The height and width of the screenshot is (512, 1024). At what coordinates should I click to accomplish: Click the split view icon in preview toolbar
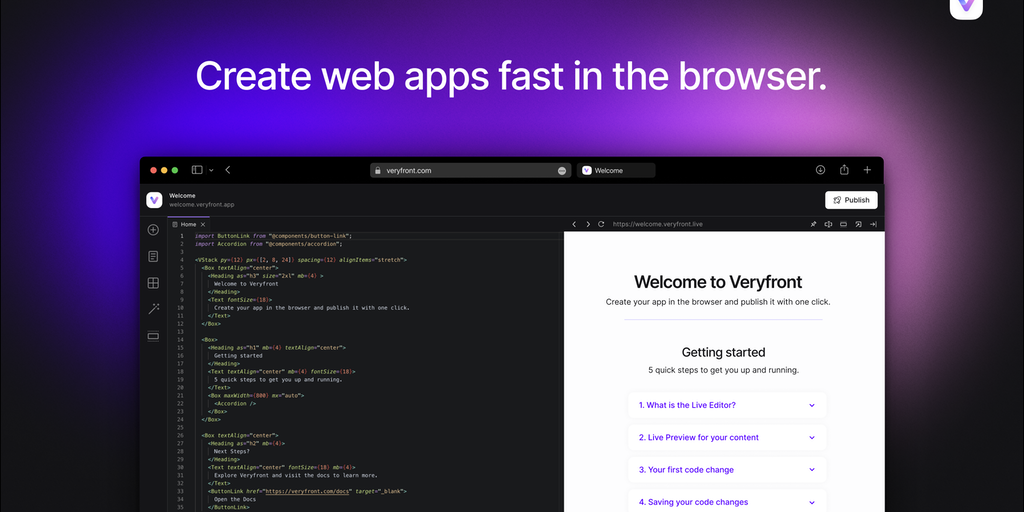828,224
